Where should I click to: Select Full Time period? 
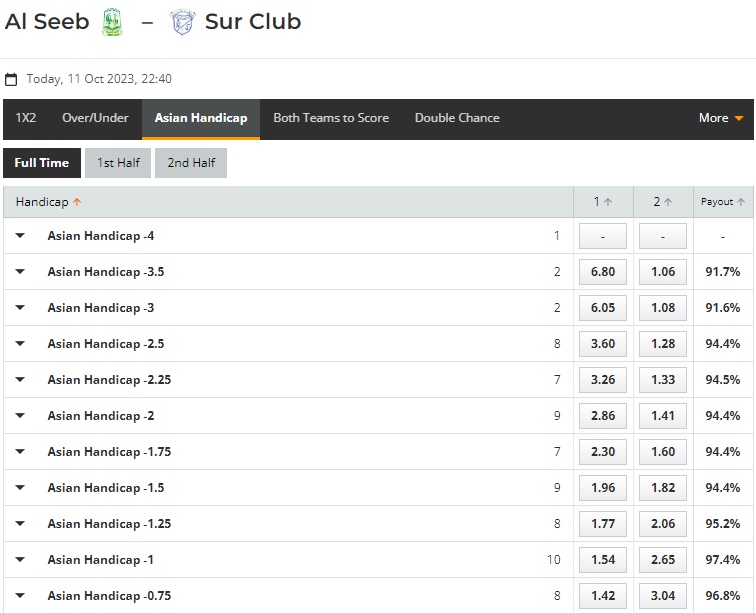(x=41, y=163)
